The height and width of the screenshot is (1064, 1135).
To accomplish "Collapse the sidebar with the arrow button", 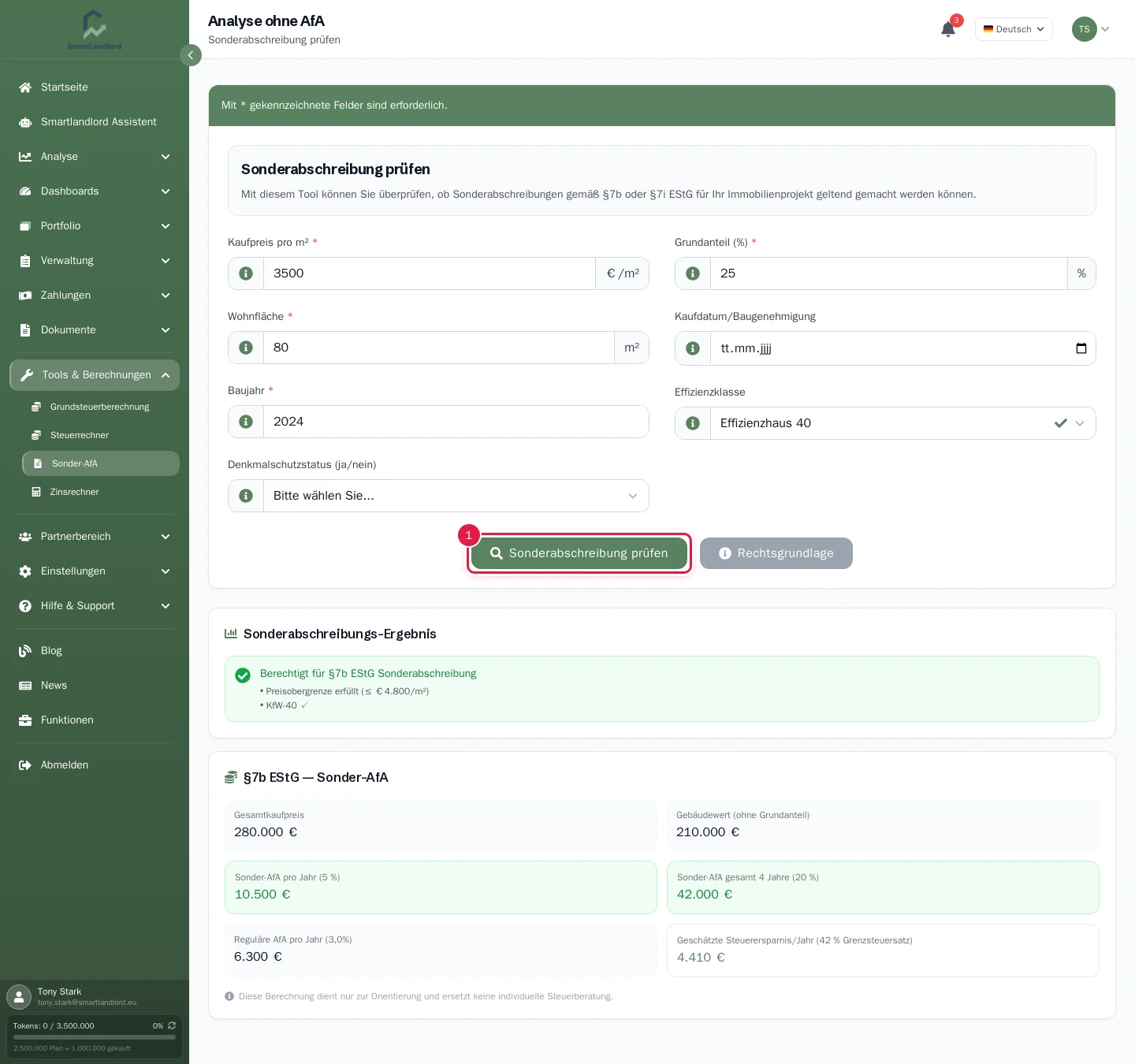I will [191, 55].
